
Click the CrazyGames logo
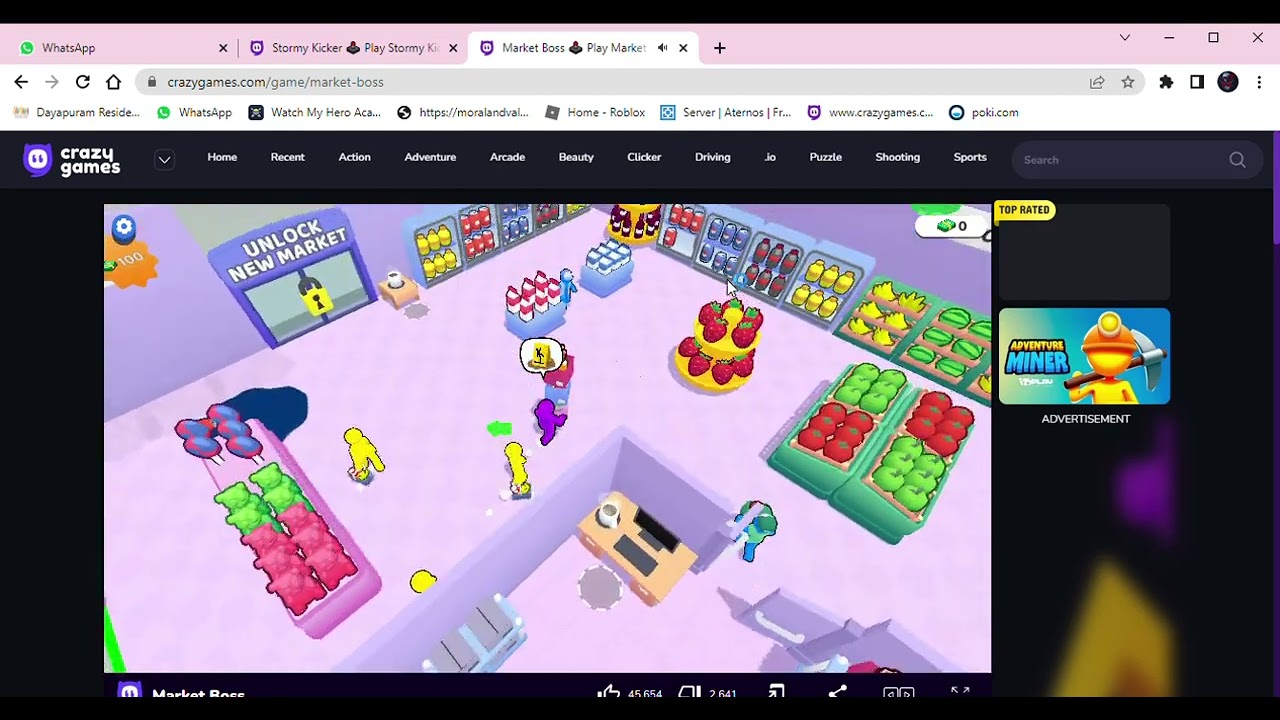pyautogui.click(x=72, y=160)
